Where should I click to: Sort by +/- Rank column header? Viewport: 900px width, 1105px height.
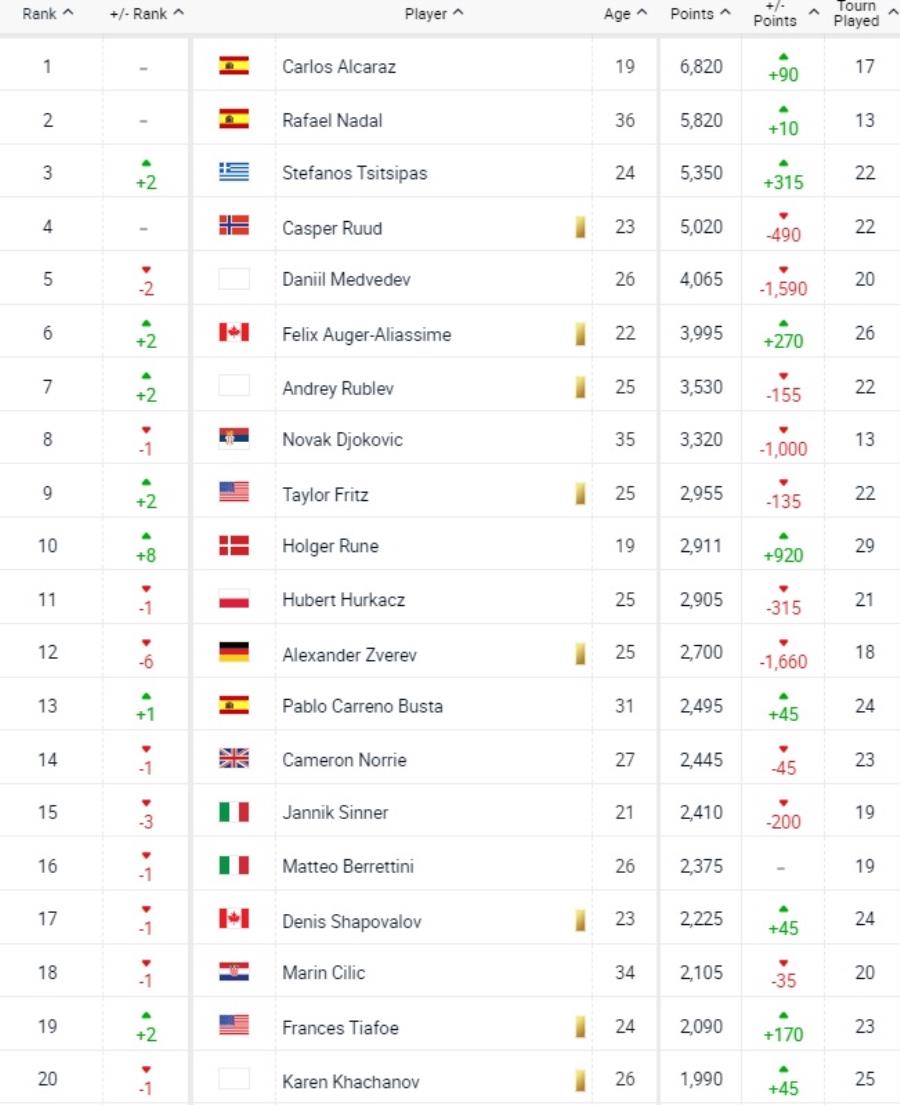pyautogui.click(x=146, y=13)
